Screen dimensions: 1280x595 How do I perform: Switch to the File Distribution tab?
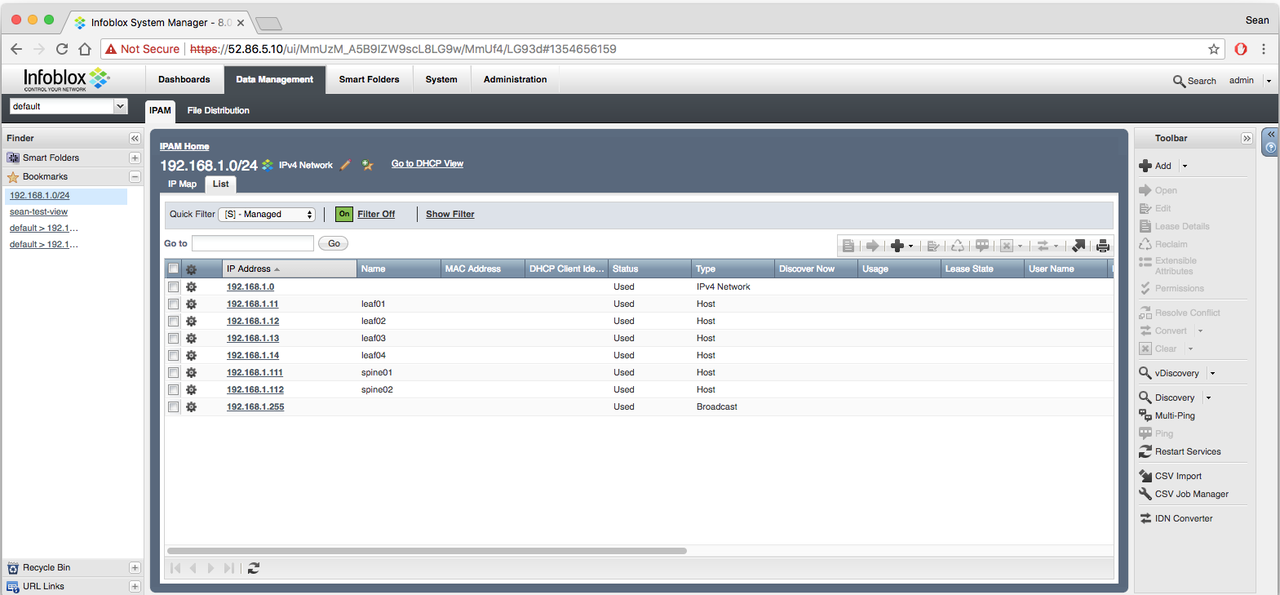click(218, 110)
